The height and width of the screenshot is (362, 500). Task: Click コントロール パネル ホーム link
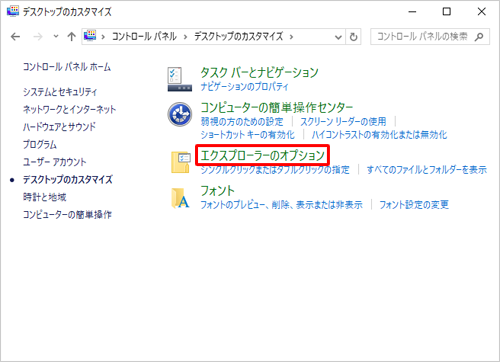click(x=67, y=67)
